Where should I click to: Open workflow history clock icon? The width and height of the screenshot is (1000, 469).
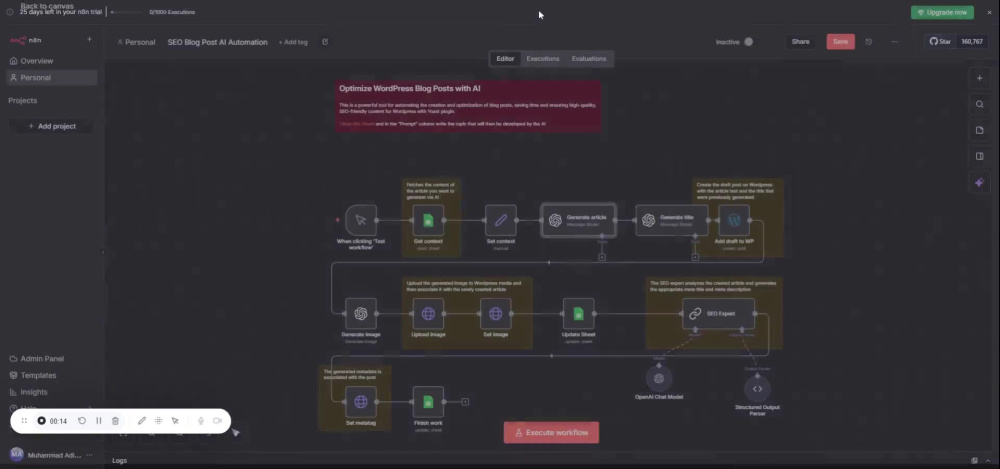click(x=869, y=41)
